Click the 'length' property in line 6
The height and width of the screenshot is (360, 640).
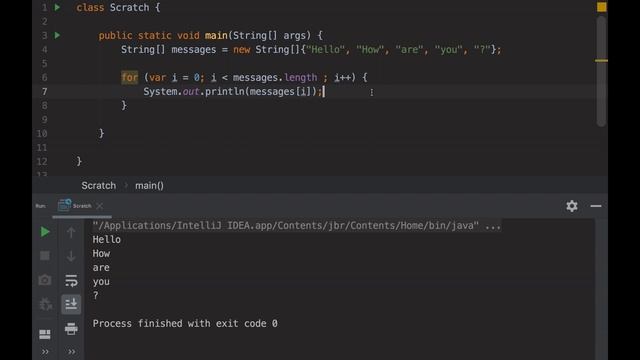(300, 77)
